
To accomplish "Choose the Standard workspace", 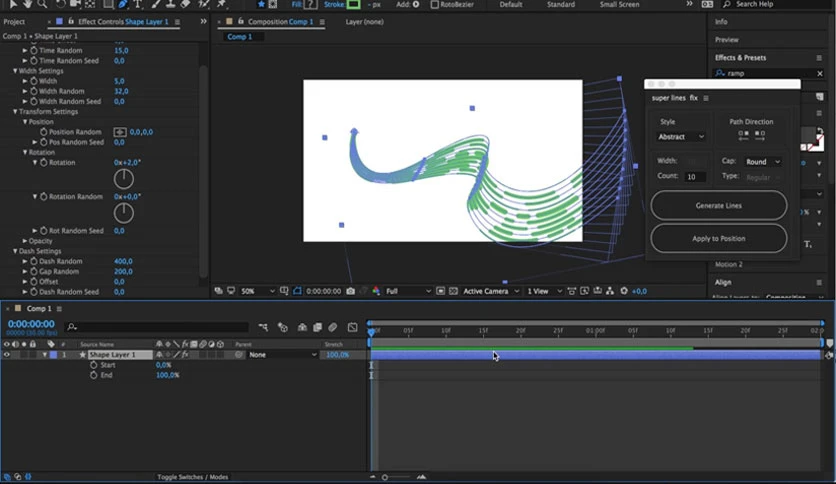I will [561, 4].
